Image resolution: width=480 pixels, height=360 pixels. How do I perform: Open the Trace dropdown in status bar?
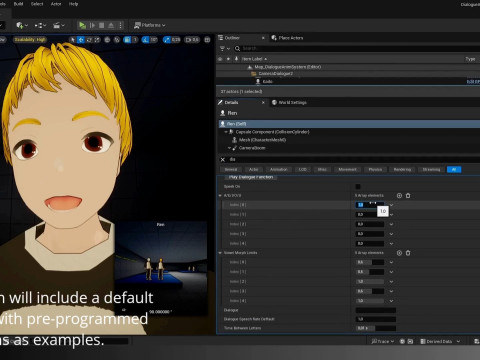point(383,341)
